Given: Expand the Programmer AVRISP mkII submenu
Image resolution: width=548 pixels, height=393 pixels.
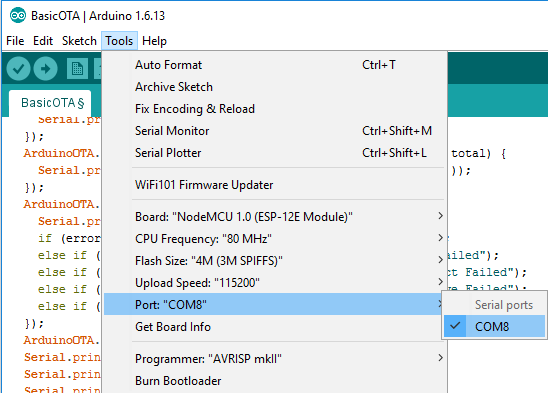Looking at the screenshot, I should click(275, 359).
